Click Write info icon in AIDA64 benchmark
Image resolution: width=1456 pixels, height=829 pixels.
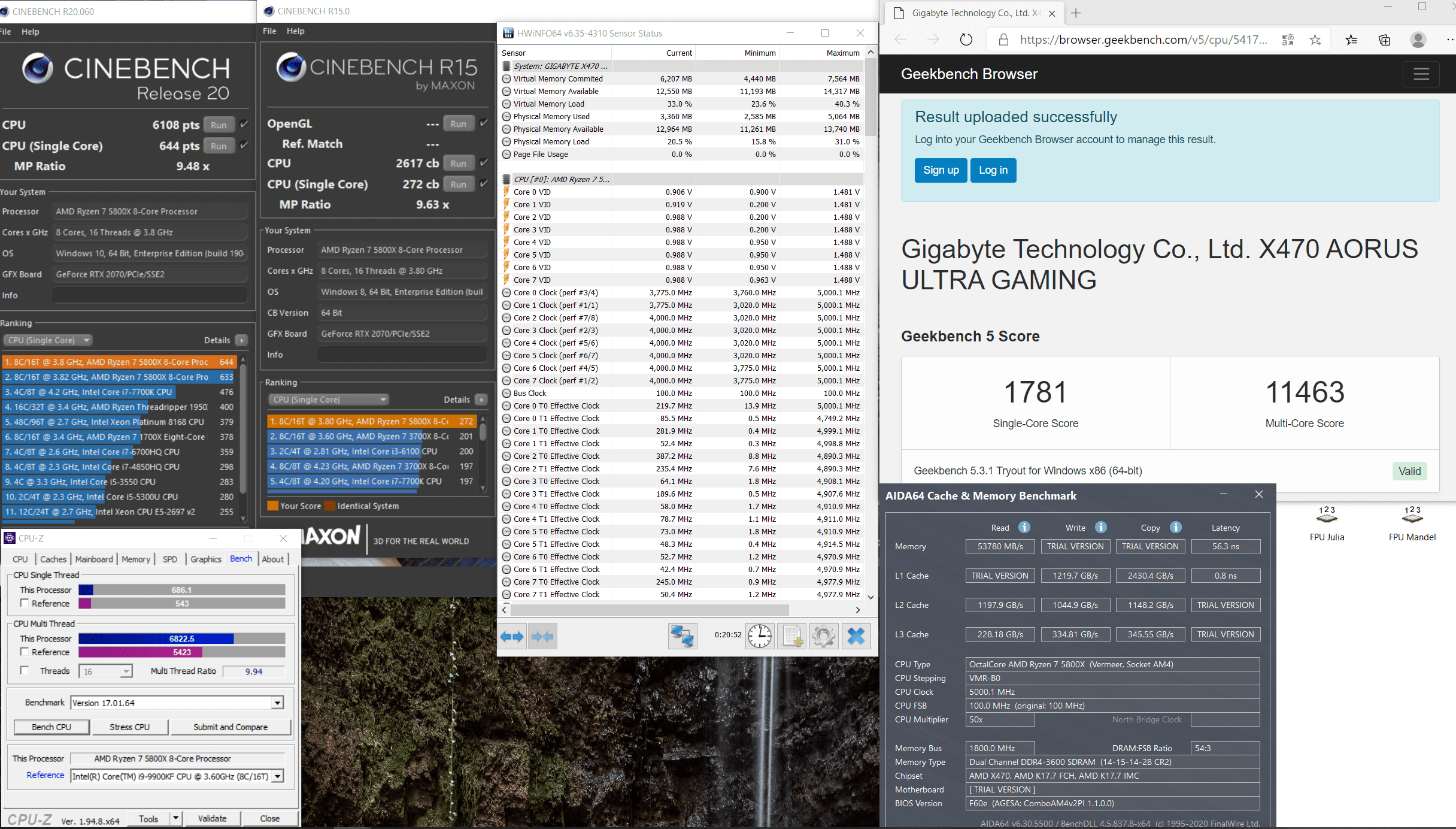(x=1100, y=527)
